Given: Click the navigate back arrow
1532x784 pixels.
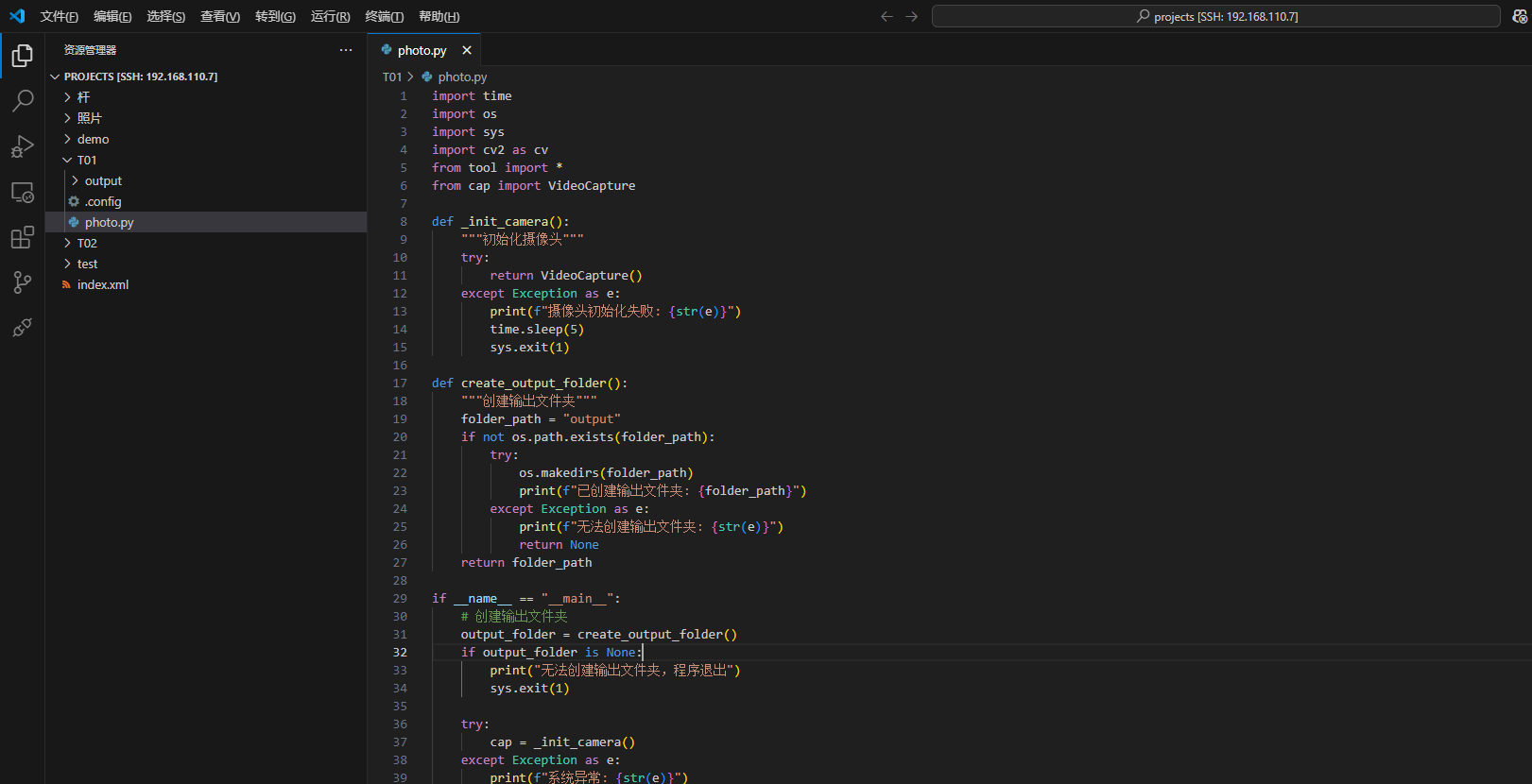Looking at the screenshot, I should [886, 16].
